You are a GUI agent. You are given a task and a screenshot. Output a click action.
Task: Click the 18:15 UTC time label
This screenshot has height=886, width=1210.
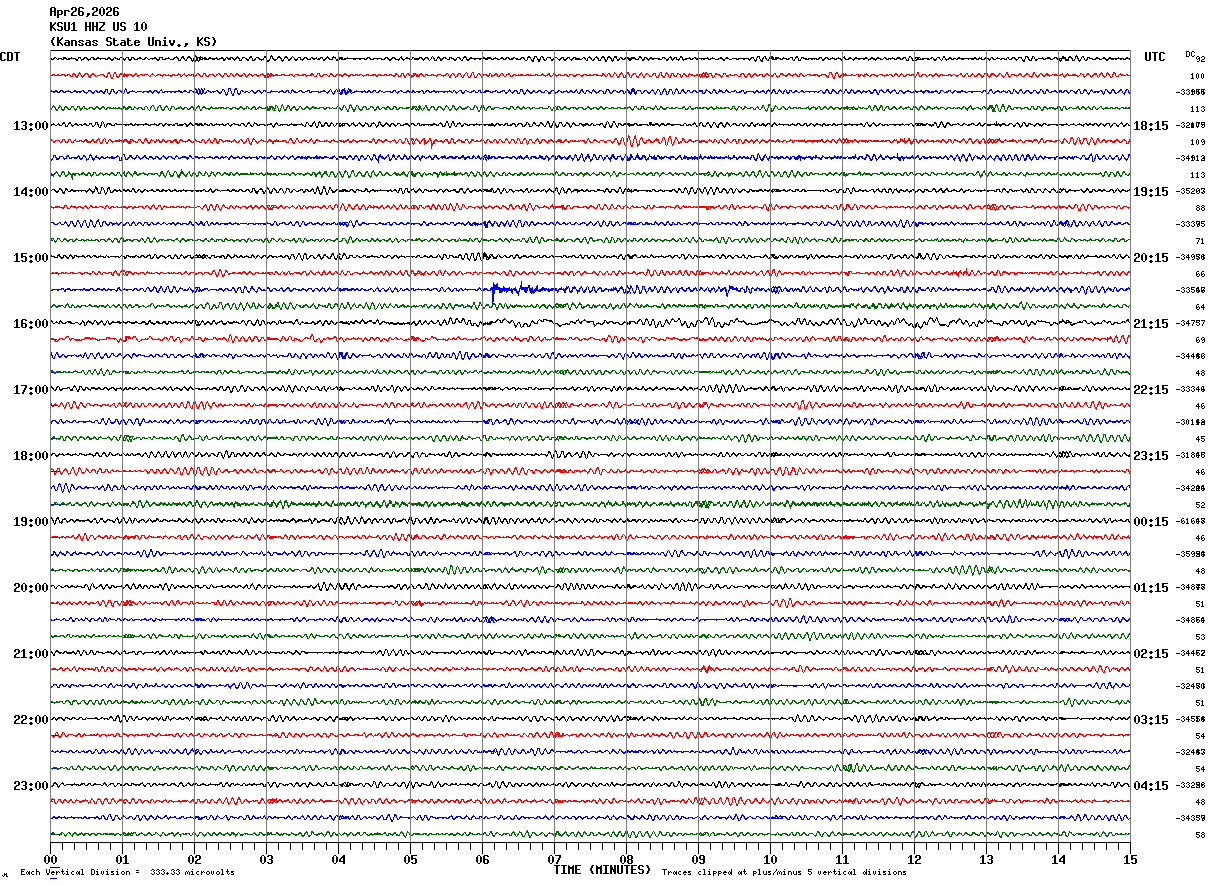[1151, 126]
